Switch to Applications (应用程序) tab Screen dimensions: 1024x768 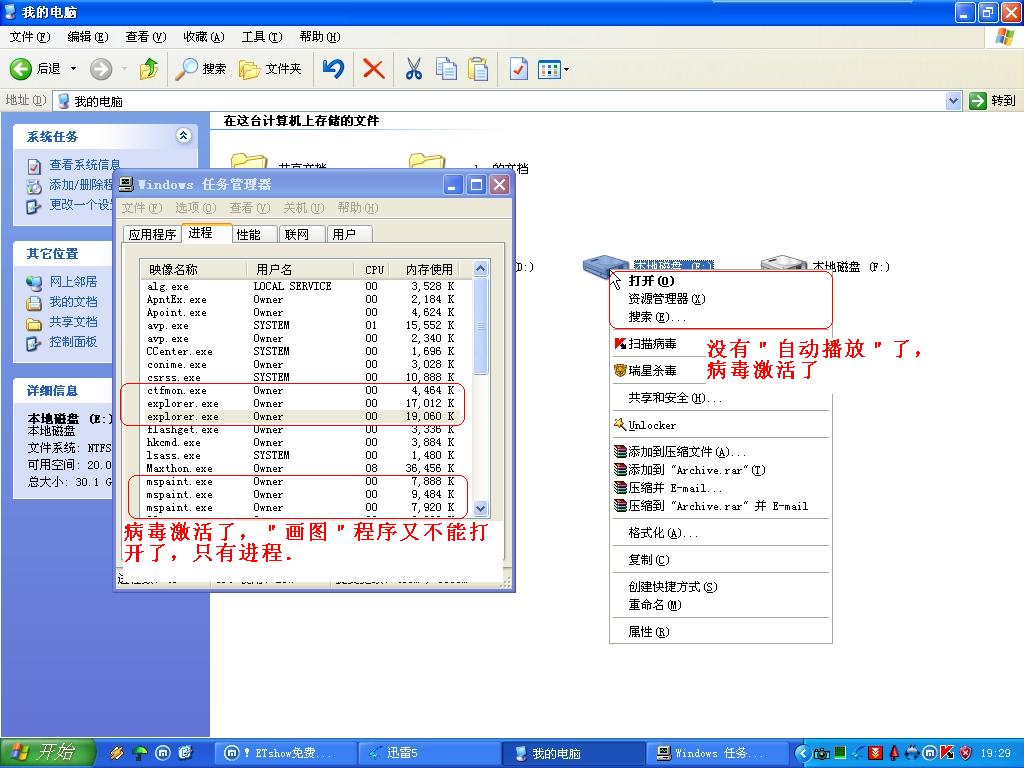click(x=152, y=234)
